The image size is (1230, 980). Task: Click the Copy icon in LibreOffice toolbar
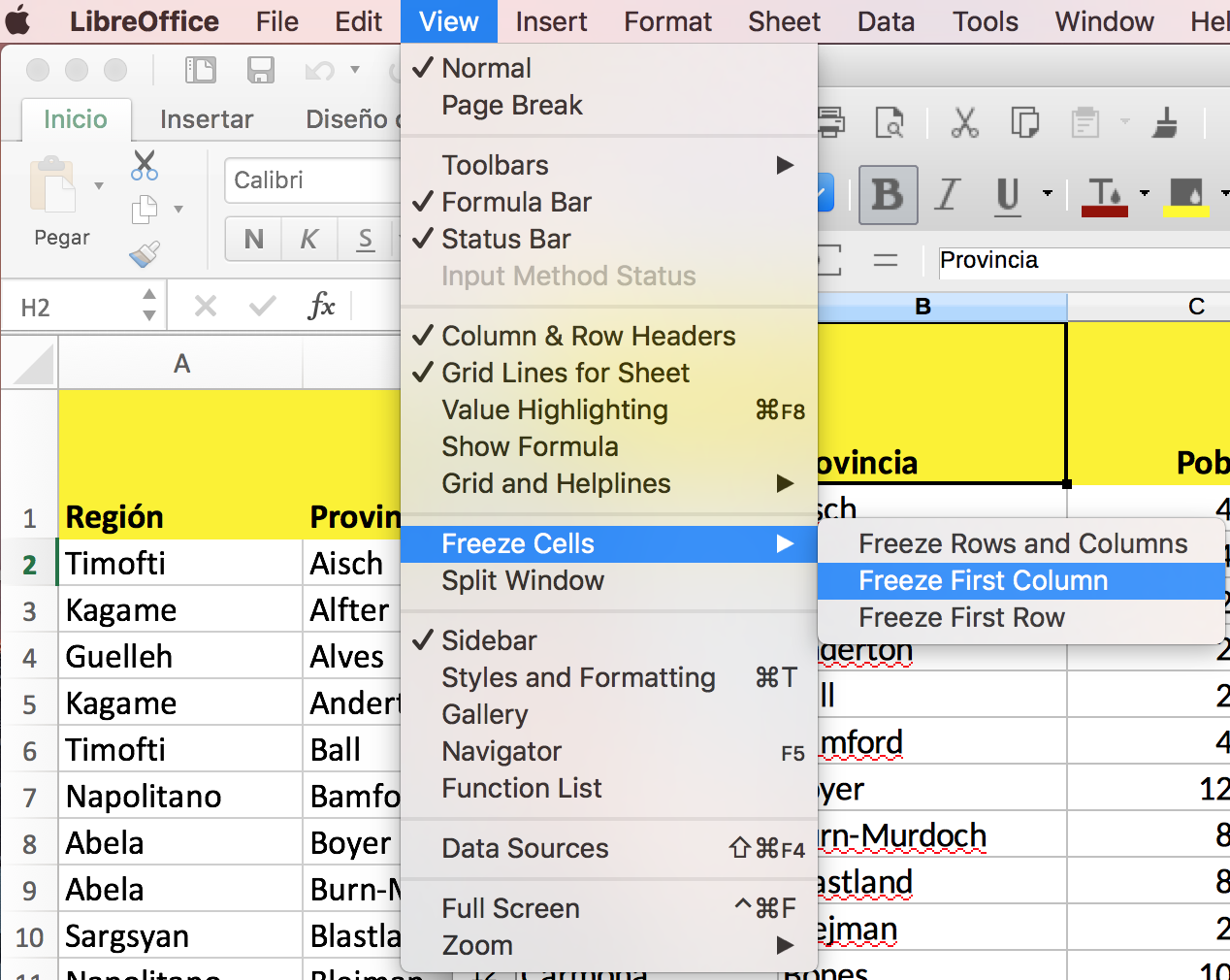tap(1025, 122)
